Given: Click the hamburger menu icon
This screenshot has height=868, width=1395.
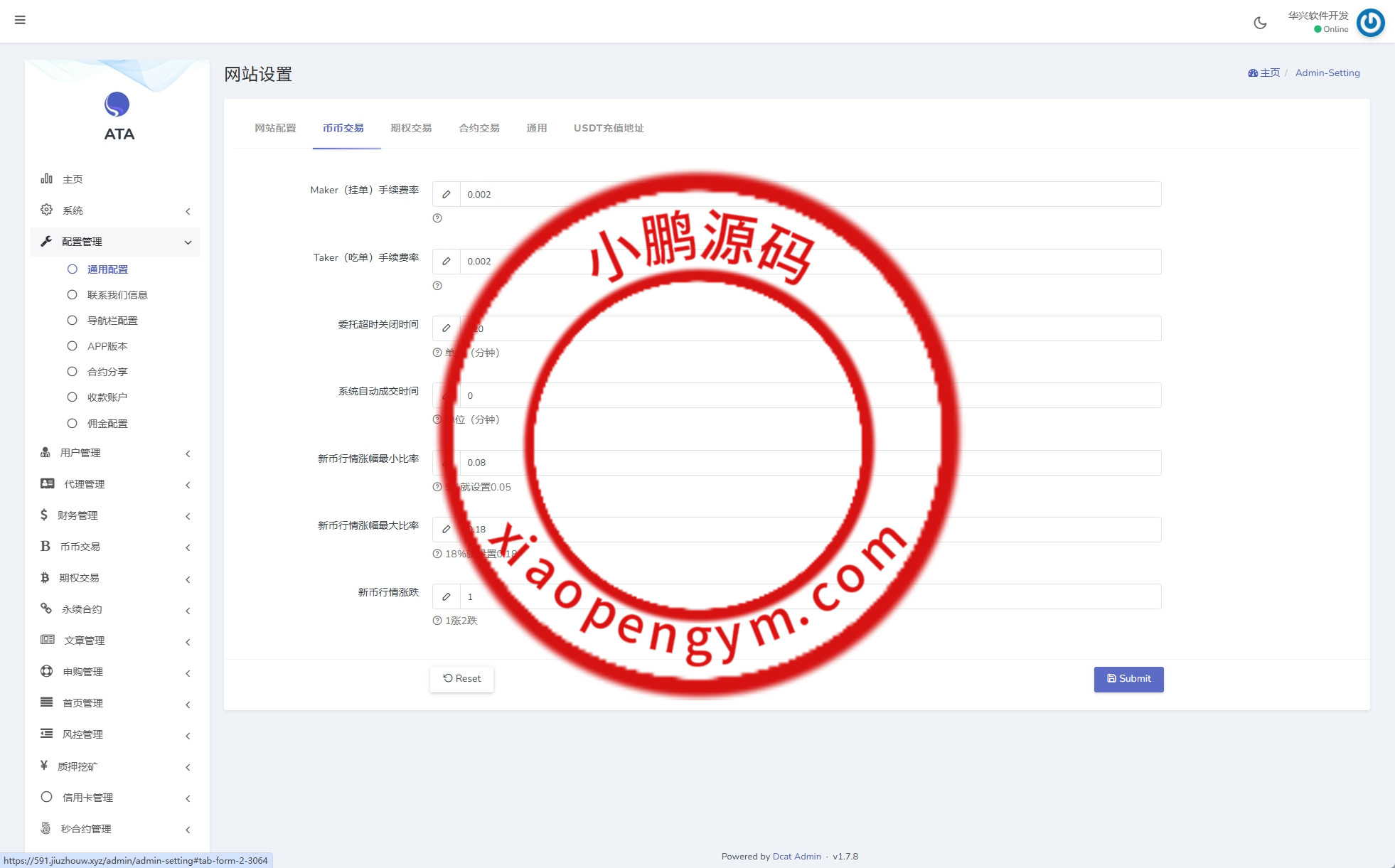Looking at the screenshot, I should click(20, 20).
